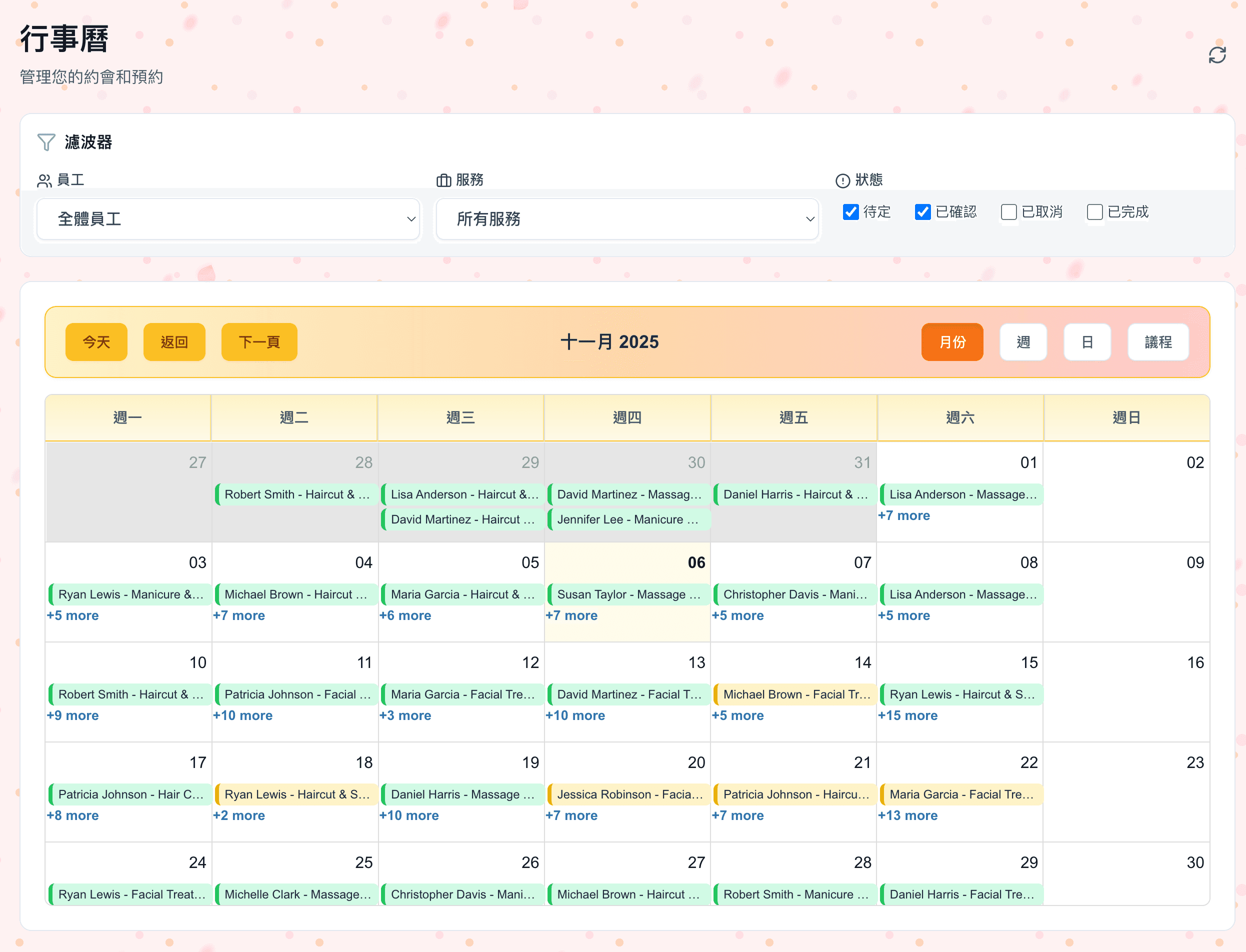Viewport: 1246px width, 952px height.
Task: Click 下一頁 to go to next month
Action: tap(259, 341)
